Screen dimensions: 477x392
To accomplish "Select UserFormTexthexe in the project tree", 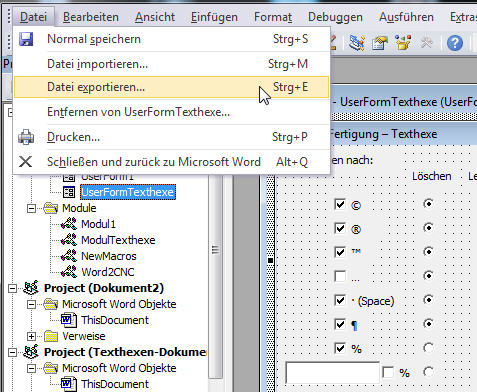I will pos(128,192).
